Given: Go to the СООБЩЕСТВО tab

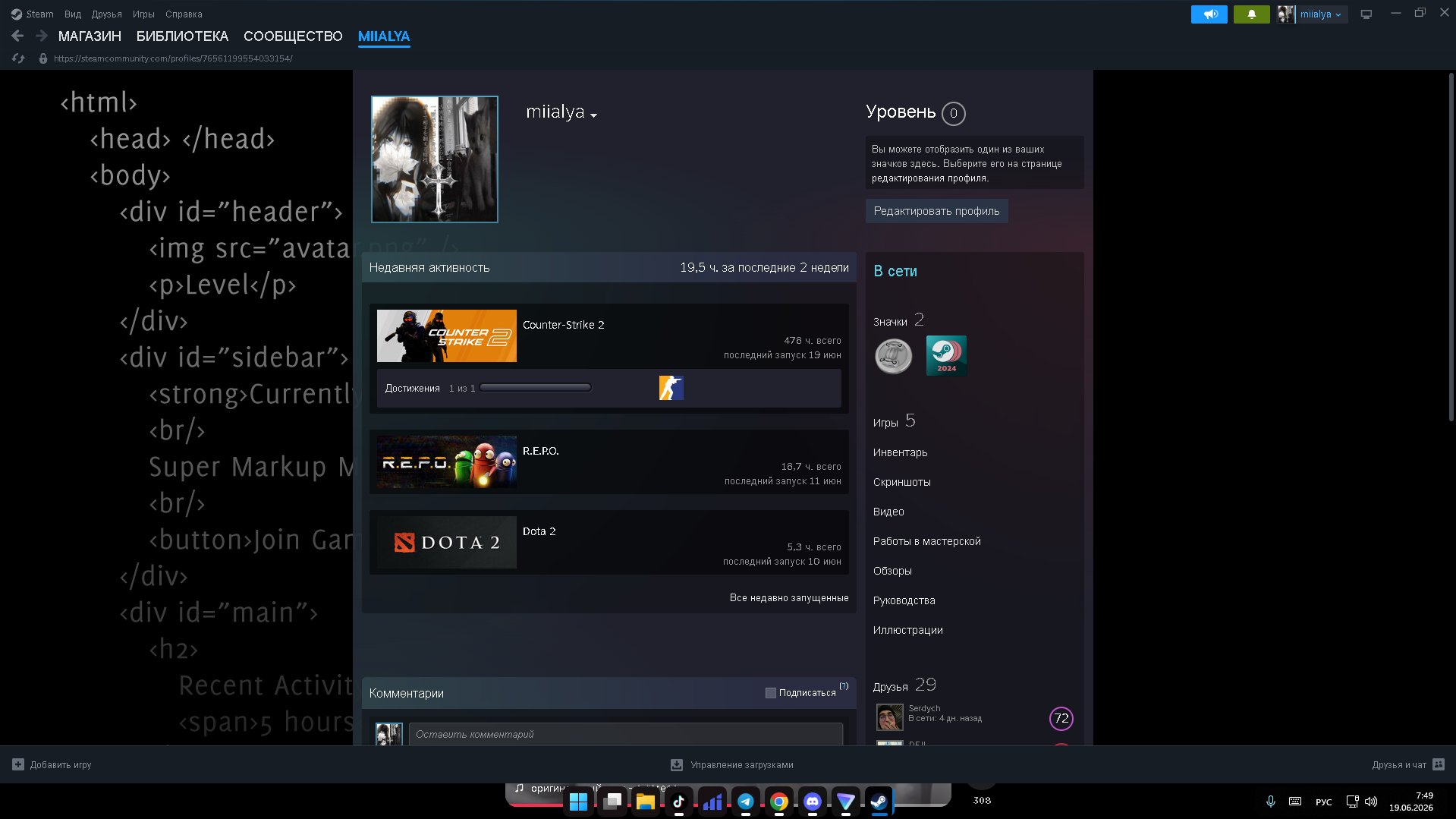Looking at the screenshot, I should coord(293,36).
